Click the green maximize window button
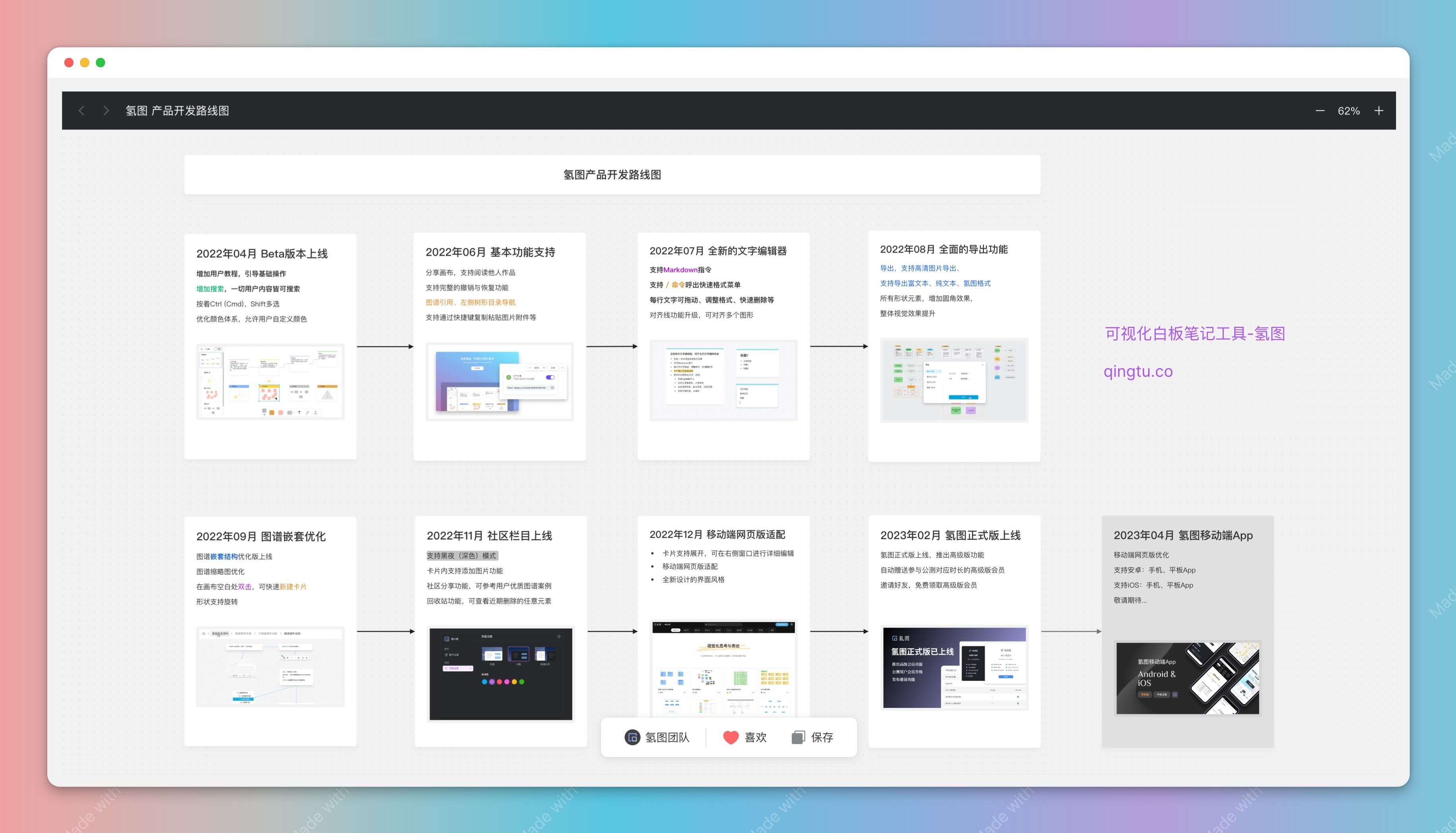 tap(101, 62)
